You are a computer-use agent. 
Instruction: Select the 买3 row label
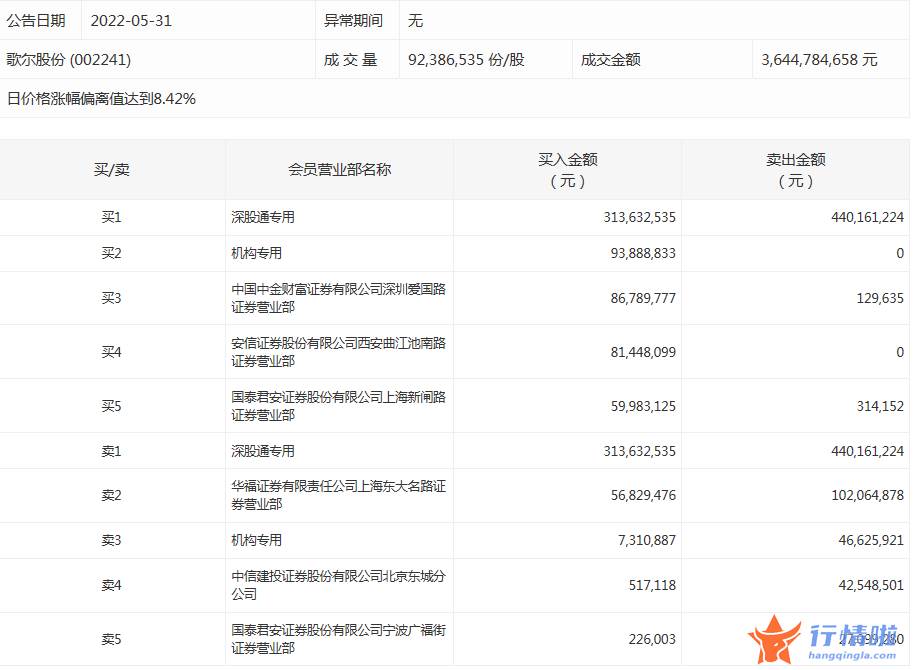coord(112,298)
